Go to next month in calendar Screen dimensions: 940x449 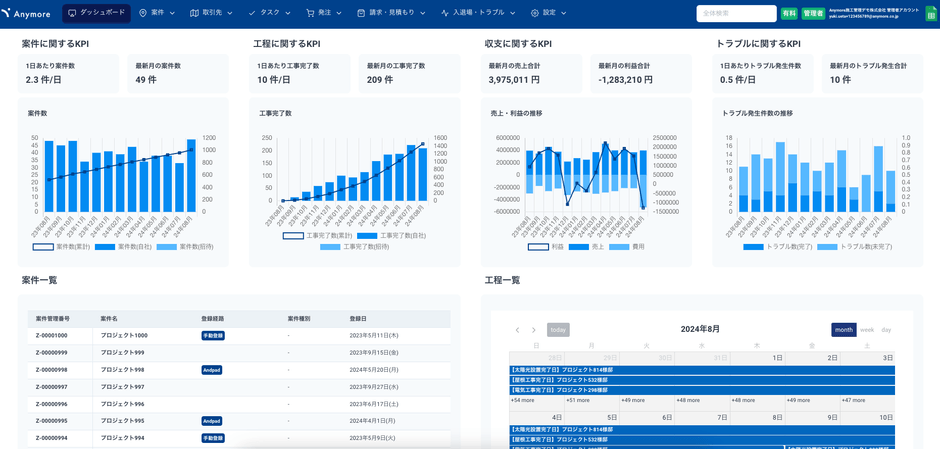[534, 330]
